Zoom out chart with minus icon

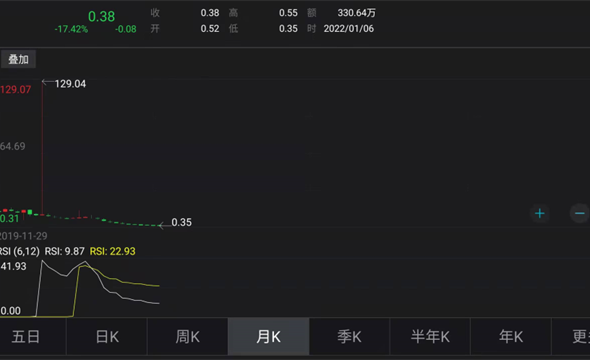579,214
